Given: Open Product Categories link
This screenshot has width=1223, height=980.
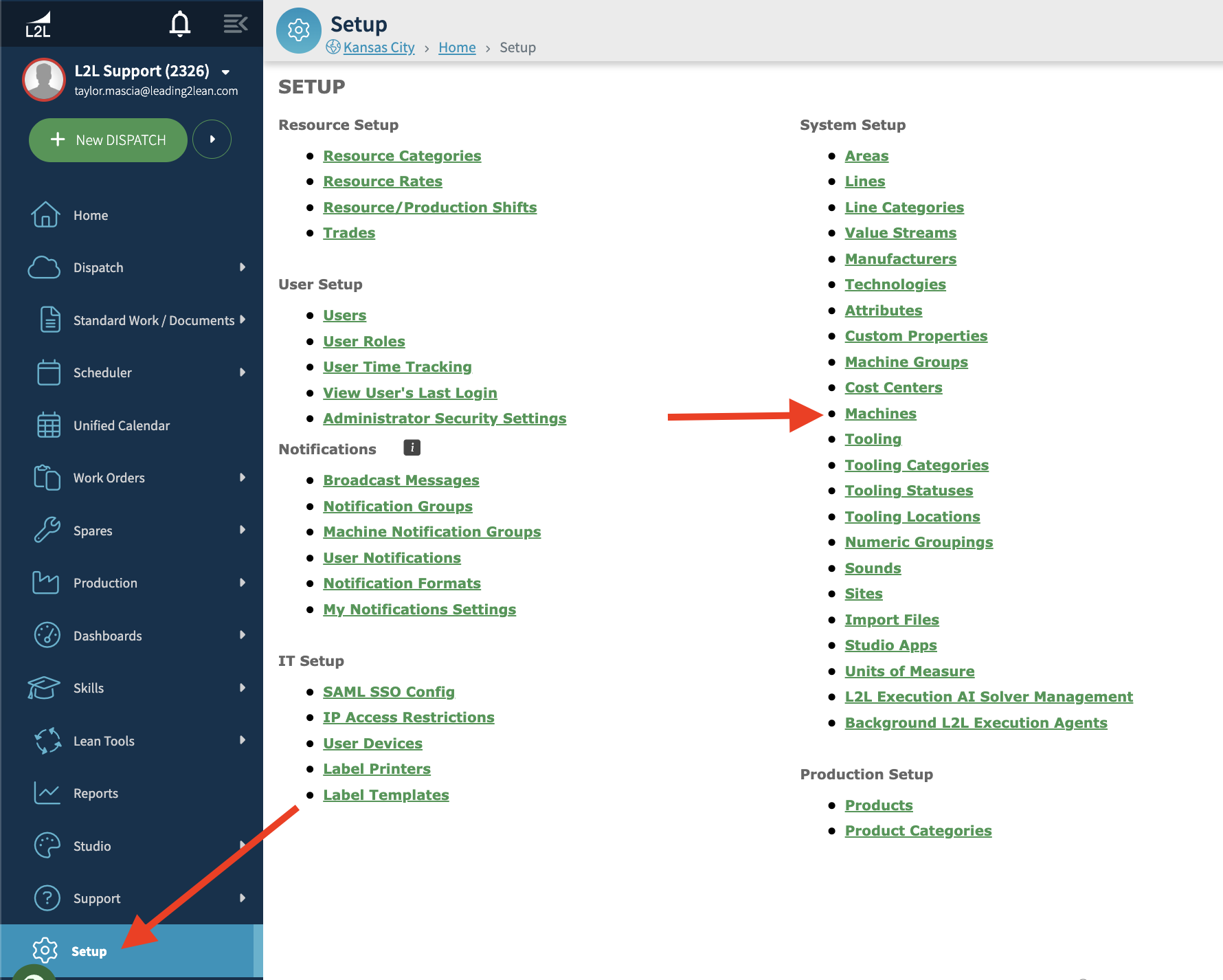Looking at the screenshot, I should coord(918,831).
